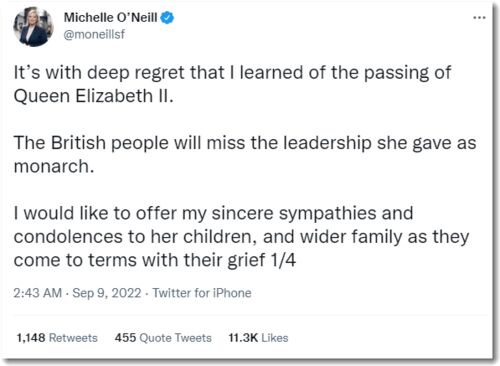
Task: Click the "It's with deep regret" opening line
Action: 232,72
